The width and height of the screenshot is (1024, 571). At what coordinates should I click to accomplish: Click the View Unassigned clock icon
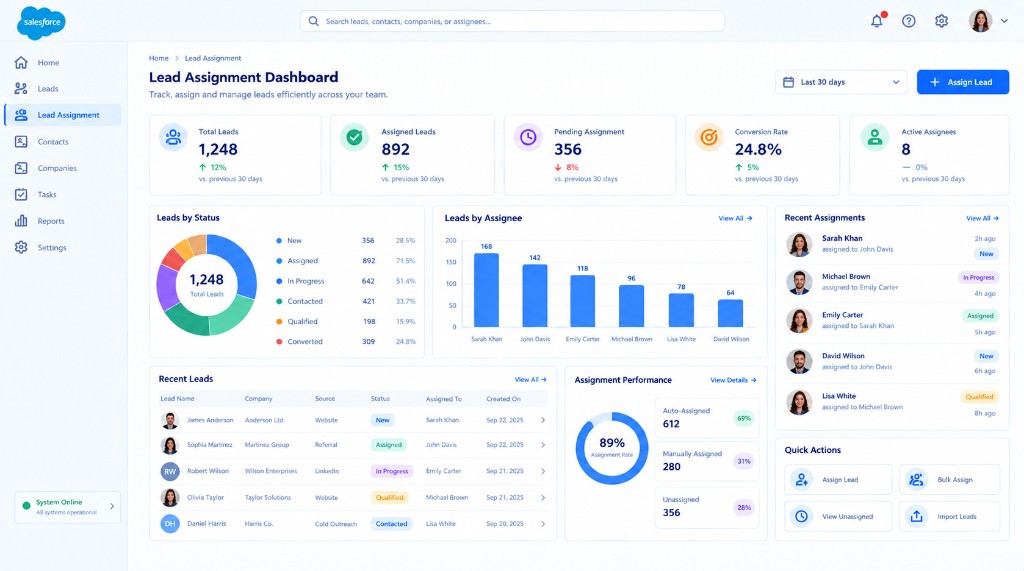coord(801,516)
